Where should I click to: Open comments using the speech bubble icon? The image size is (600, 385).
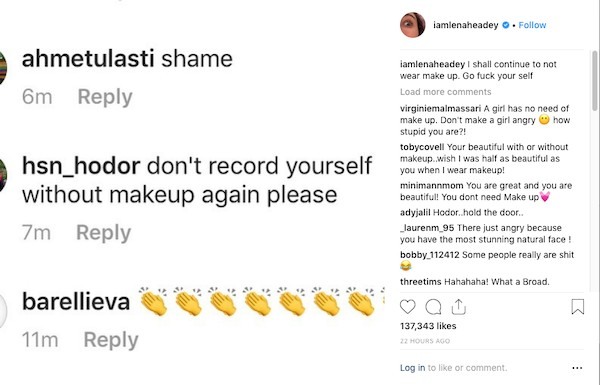point(433,307)
